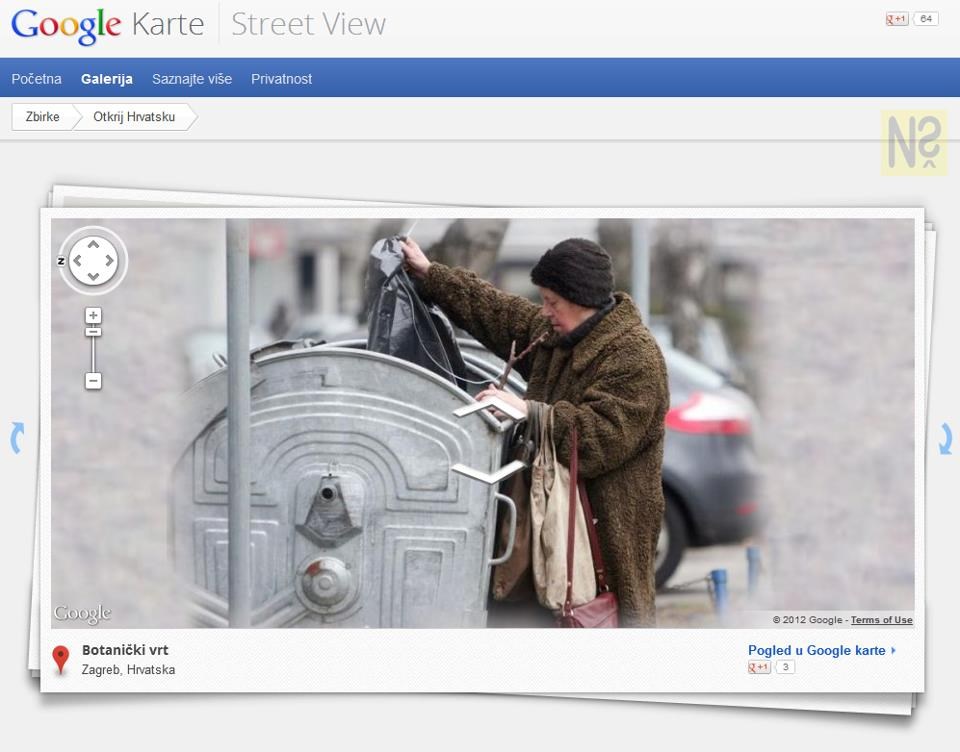Open the Zbirke breadcrumb entry
This screenshot has width=960, height=752.
(41, 117)
